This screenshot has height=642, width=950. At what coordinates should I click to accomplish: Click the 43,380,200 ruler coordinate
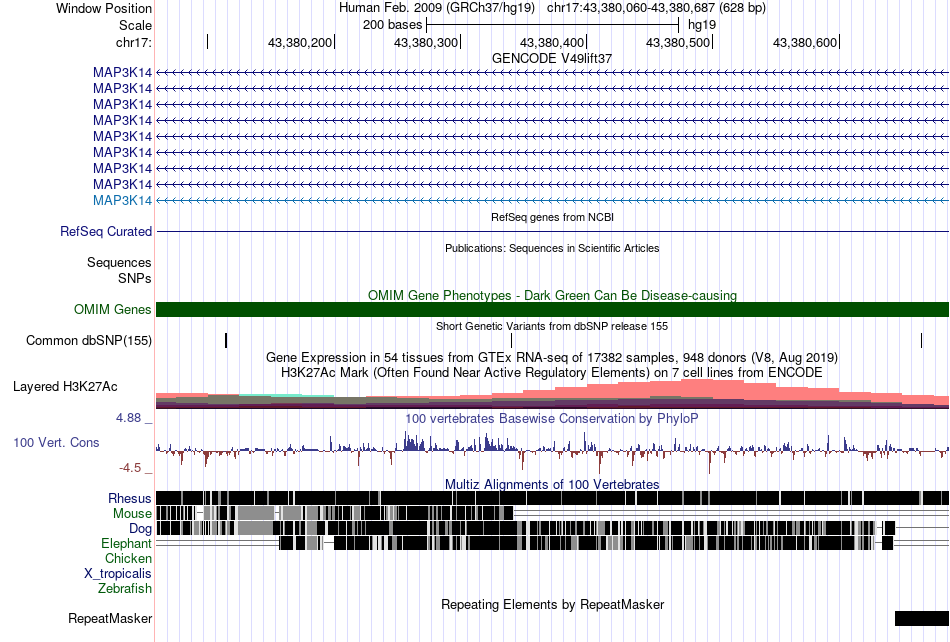300,42
